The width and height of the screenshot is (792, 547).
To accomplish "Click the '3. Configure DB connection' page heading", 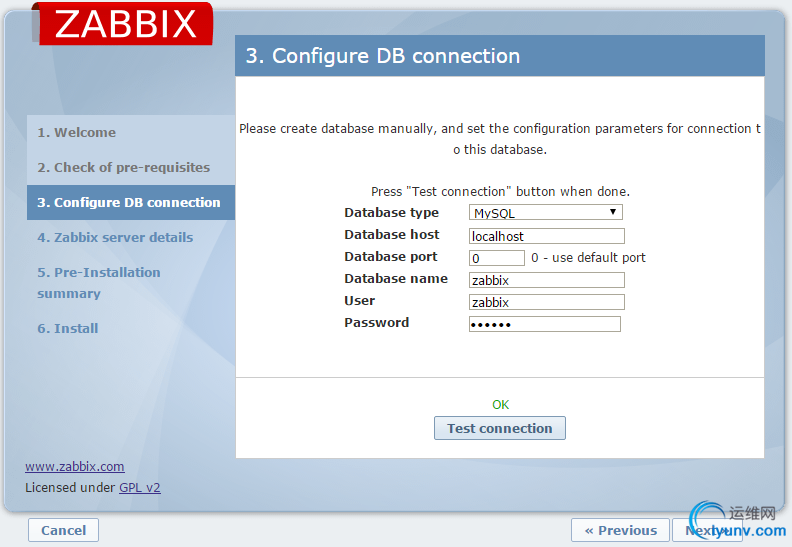I will tap(383, 56).
